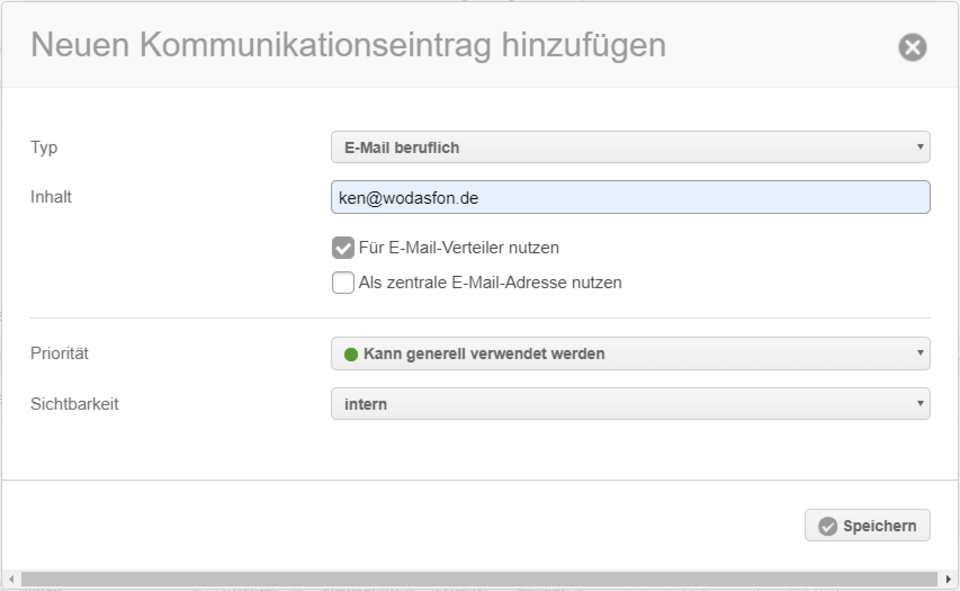Click the green priority status dot
Viewport: 960px width, 591px height.
[x=351, y=354]
